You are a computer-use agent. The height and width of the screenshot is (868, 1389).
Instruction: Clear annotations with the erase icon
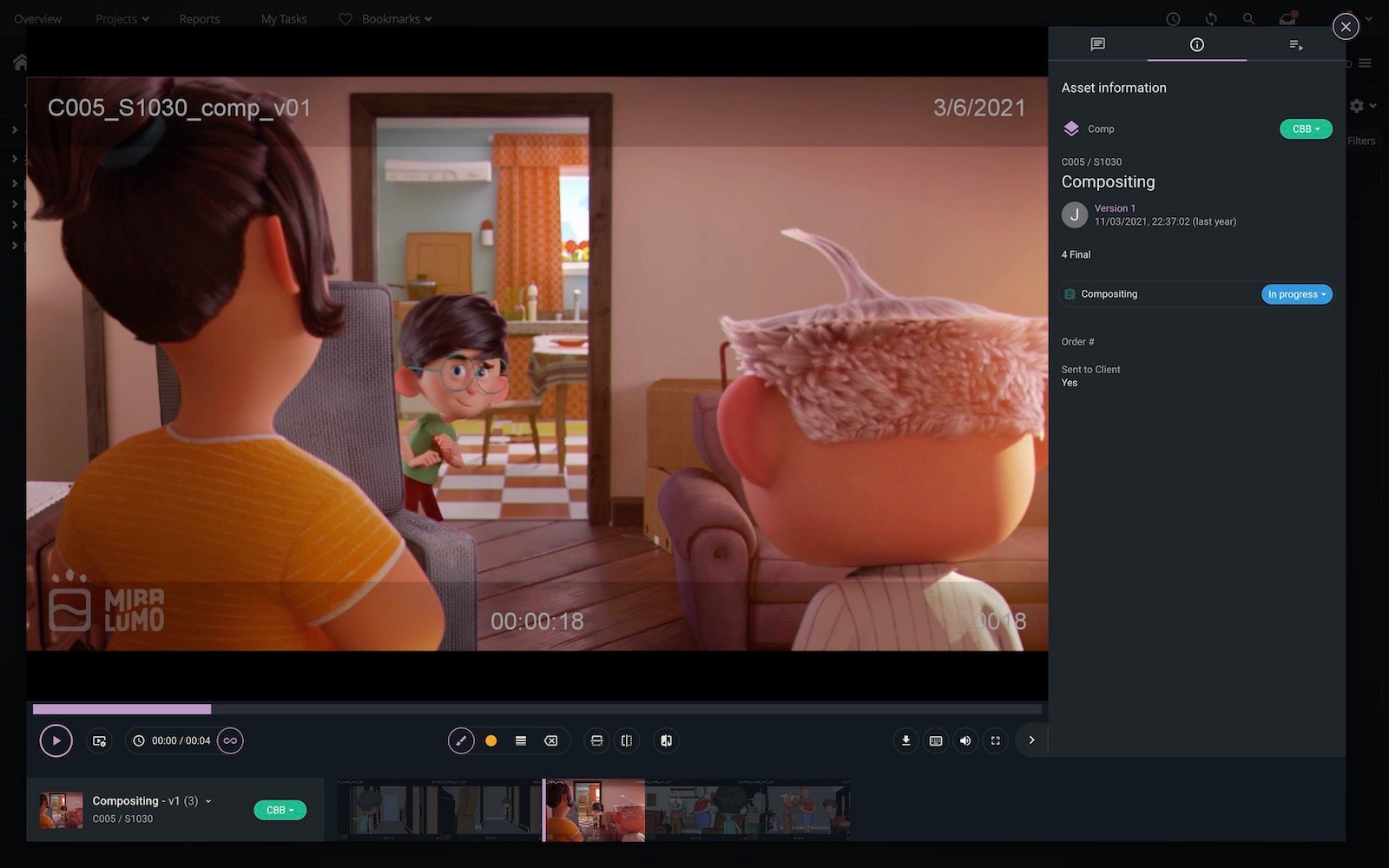pos(550,740)
